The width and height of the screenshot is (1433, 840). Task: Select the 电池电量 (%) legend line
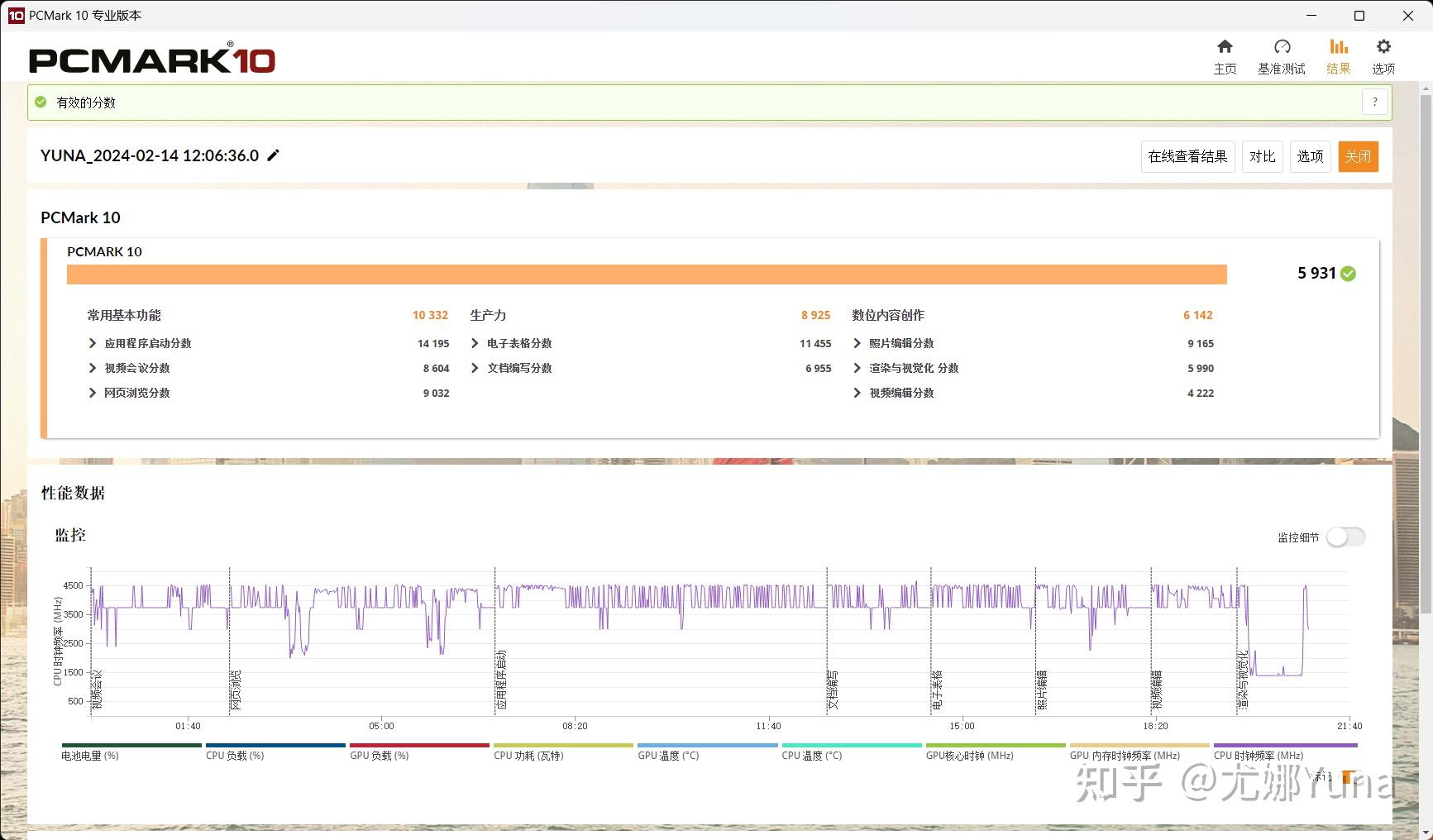click(x=131, y=751)
